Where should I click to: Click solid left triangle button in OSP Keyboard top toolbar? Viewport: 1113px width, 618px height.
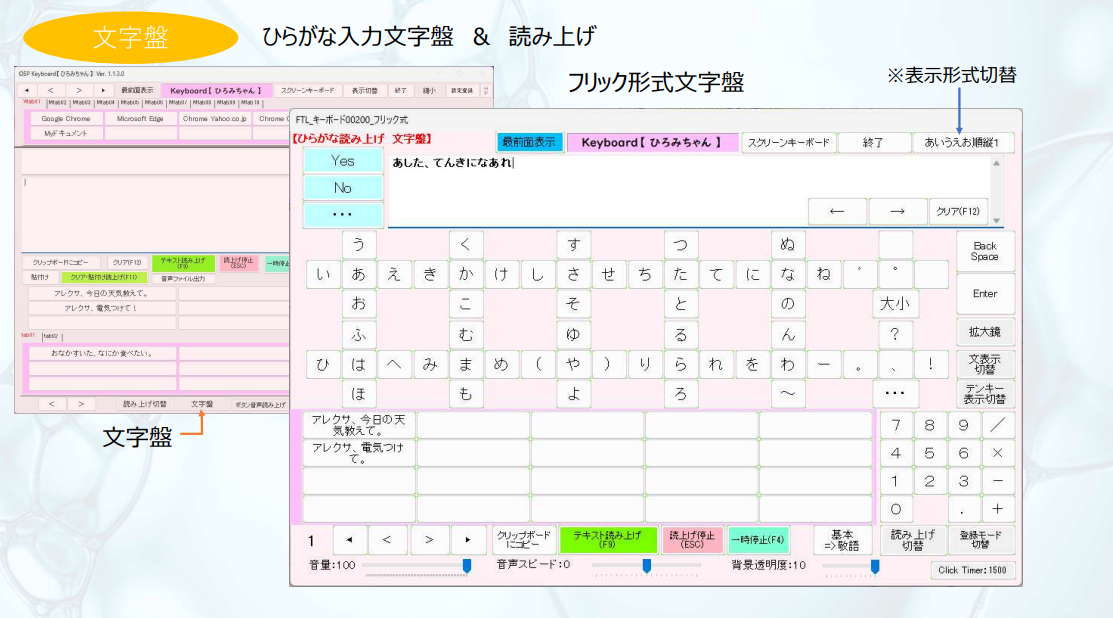pos(26,90)
